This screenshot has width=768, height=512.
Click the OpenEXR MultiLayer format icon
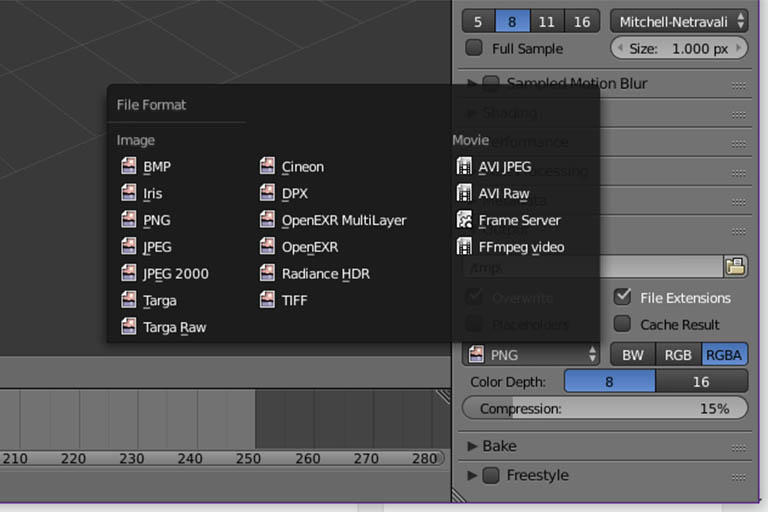click(267, 219)
